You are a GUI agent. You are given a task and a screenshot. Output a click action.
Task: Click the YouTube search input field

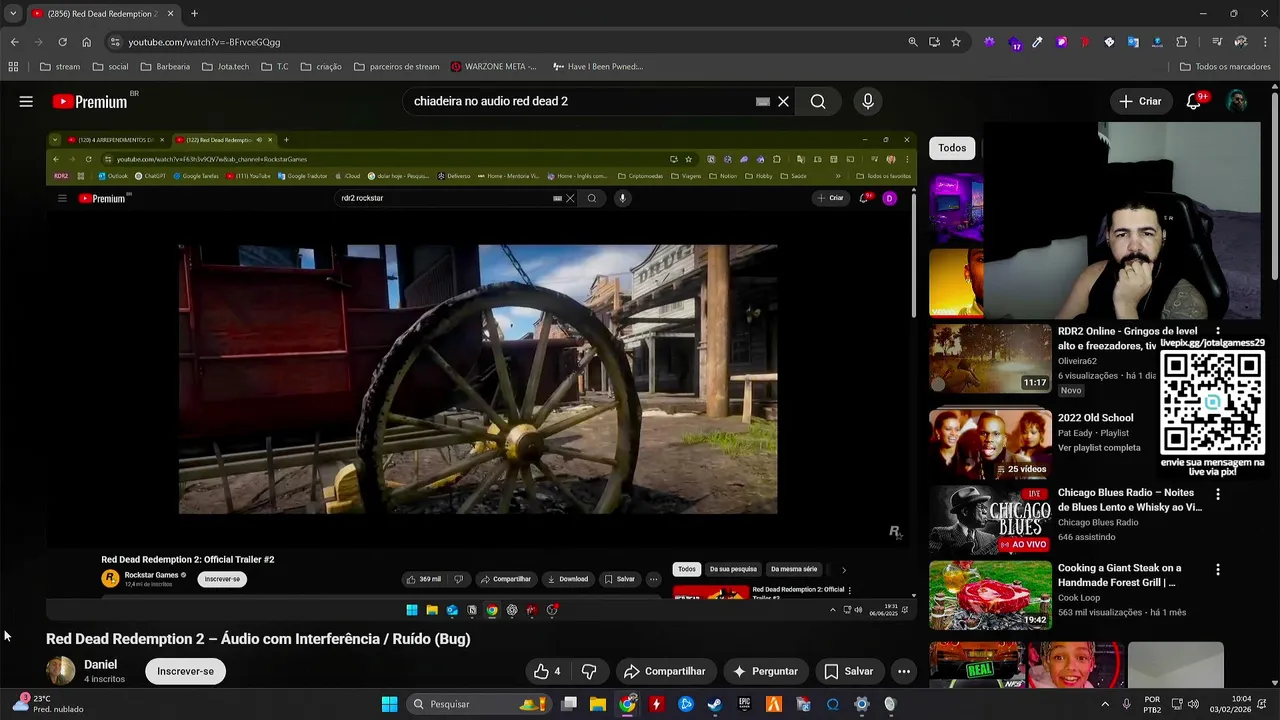[x=580, y=101]
